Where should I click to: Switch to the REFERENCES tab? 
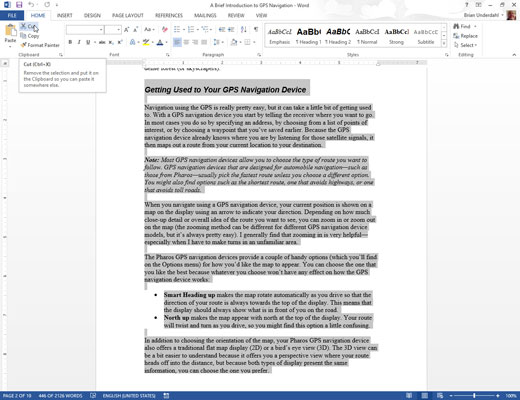(x=169, y=15)
